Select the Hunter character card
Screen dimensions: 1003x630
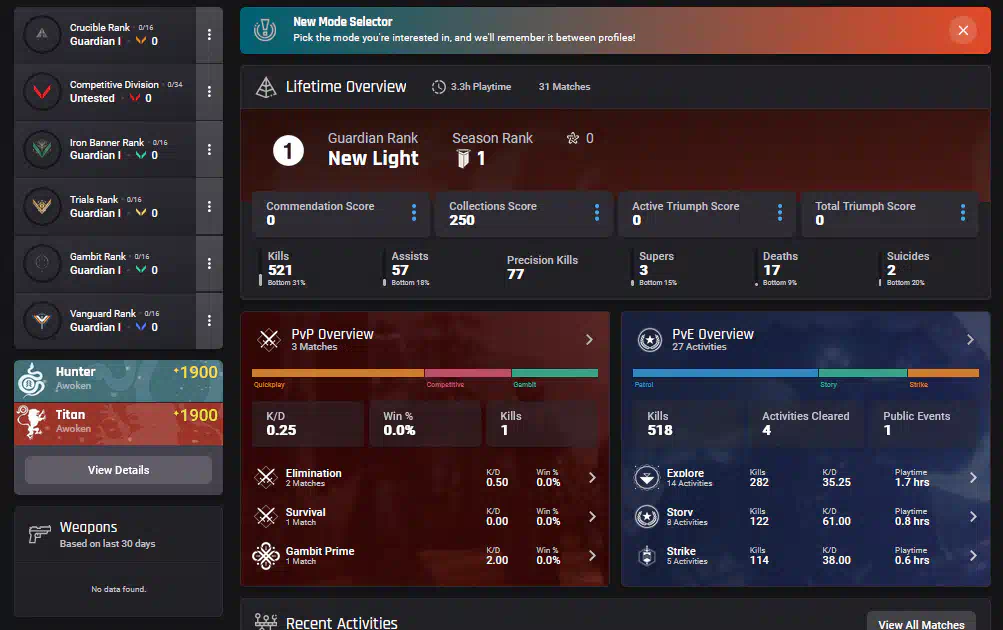tap(118, 381)
